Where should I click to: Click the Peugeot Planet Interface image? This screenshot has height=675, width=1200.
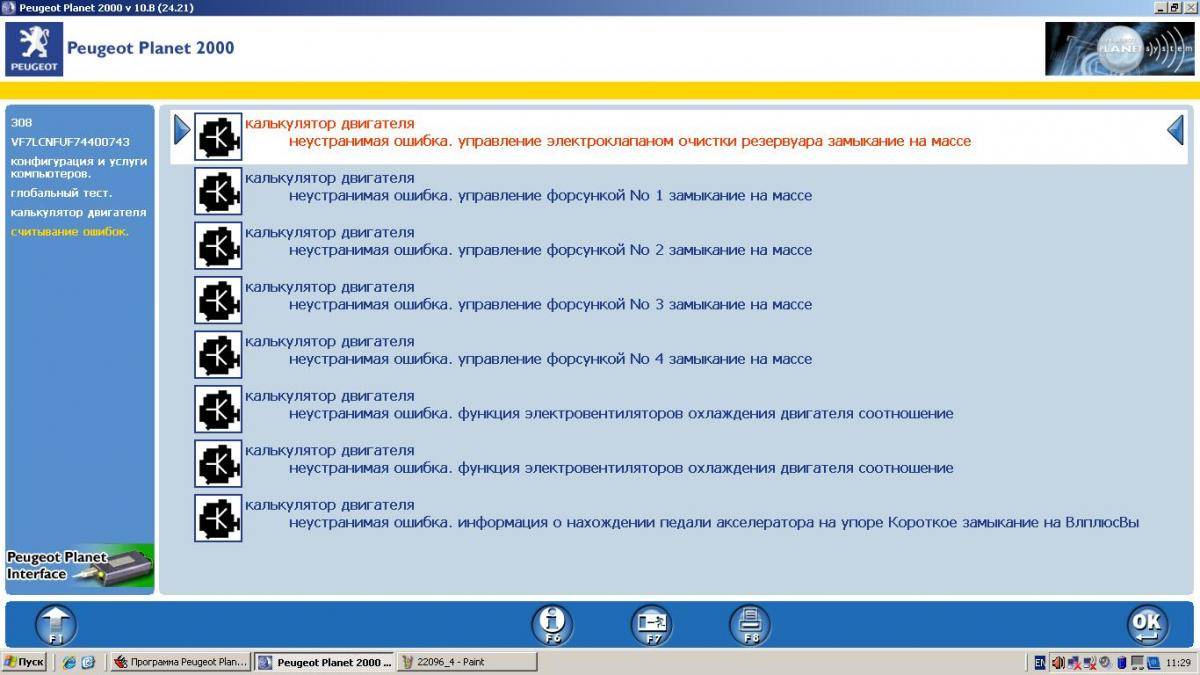(x=80, y=565)
